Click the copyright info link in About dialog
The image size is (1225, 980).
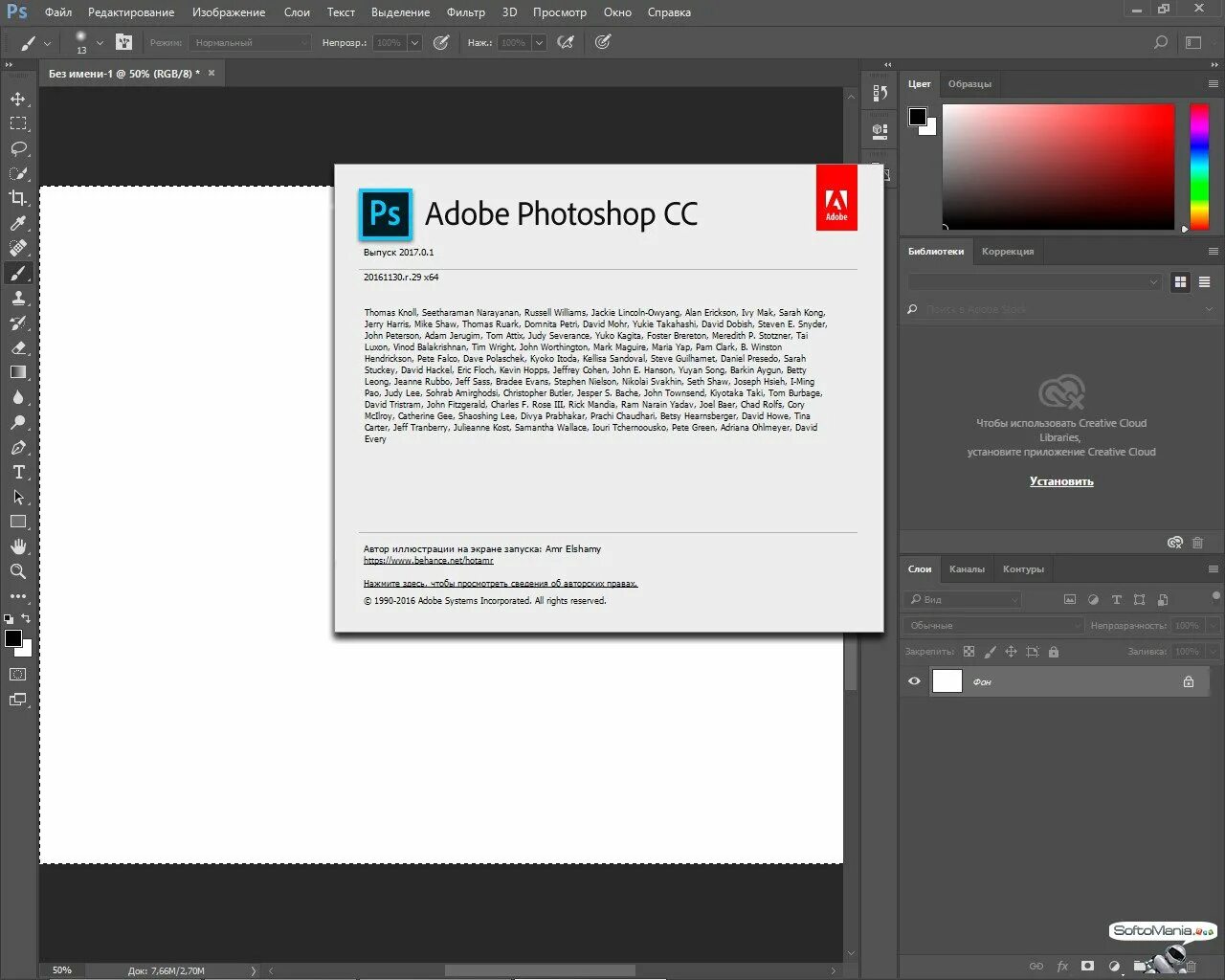click(x=501, y=583)
